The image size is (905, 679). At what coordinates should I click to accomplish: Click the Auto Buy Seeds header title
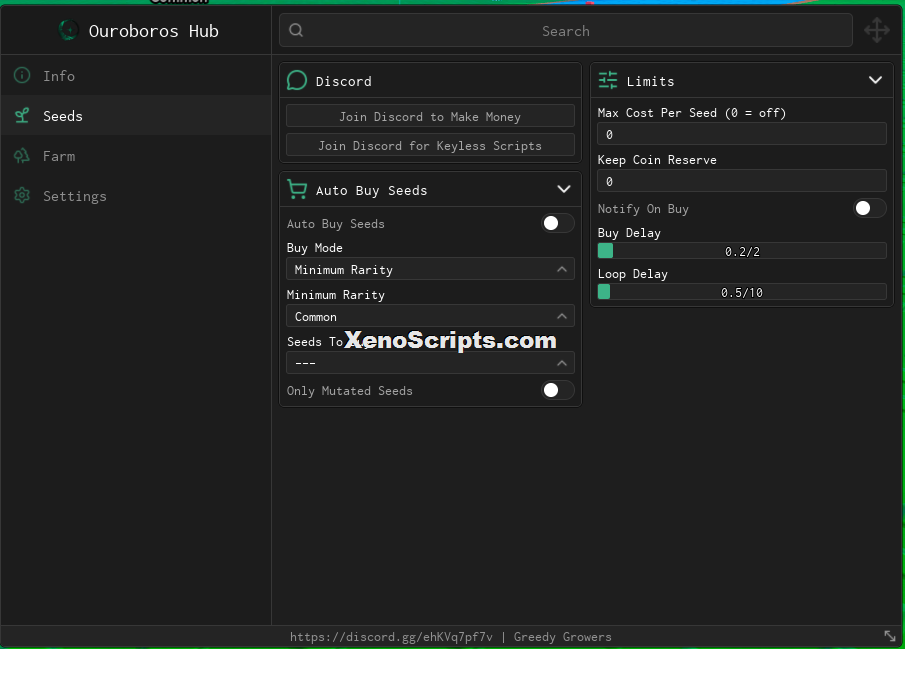coord(371,191)
